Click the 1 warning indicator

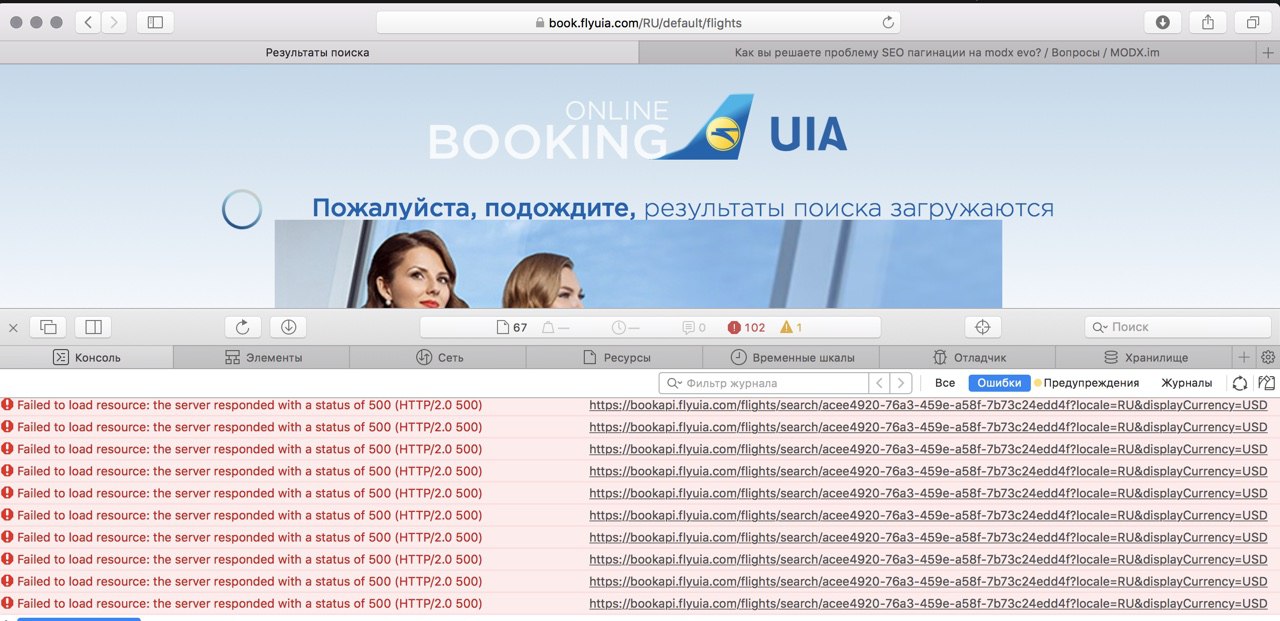tap(791, 327)
